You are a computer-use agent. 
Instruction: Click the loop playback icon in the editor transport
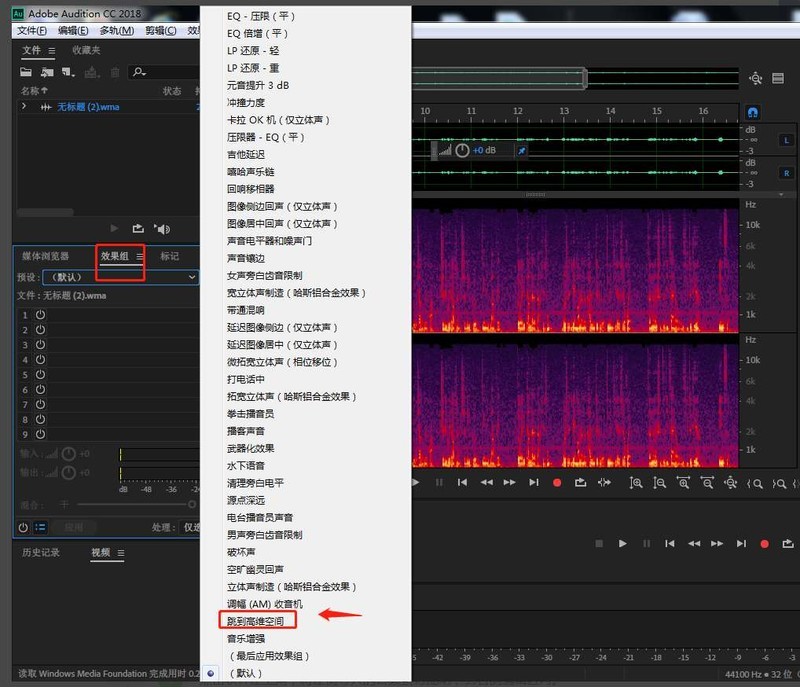(581, 482)
